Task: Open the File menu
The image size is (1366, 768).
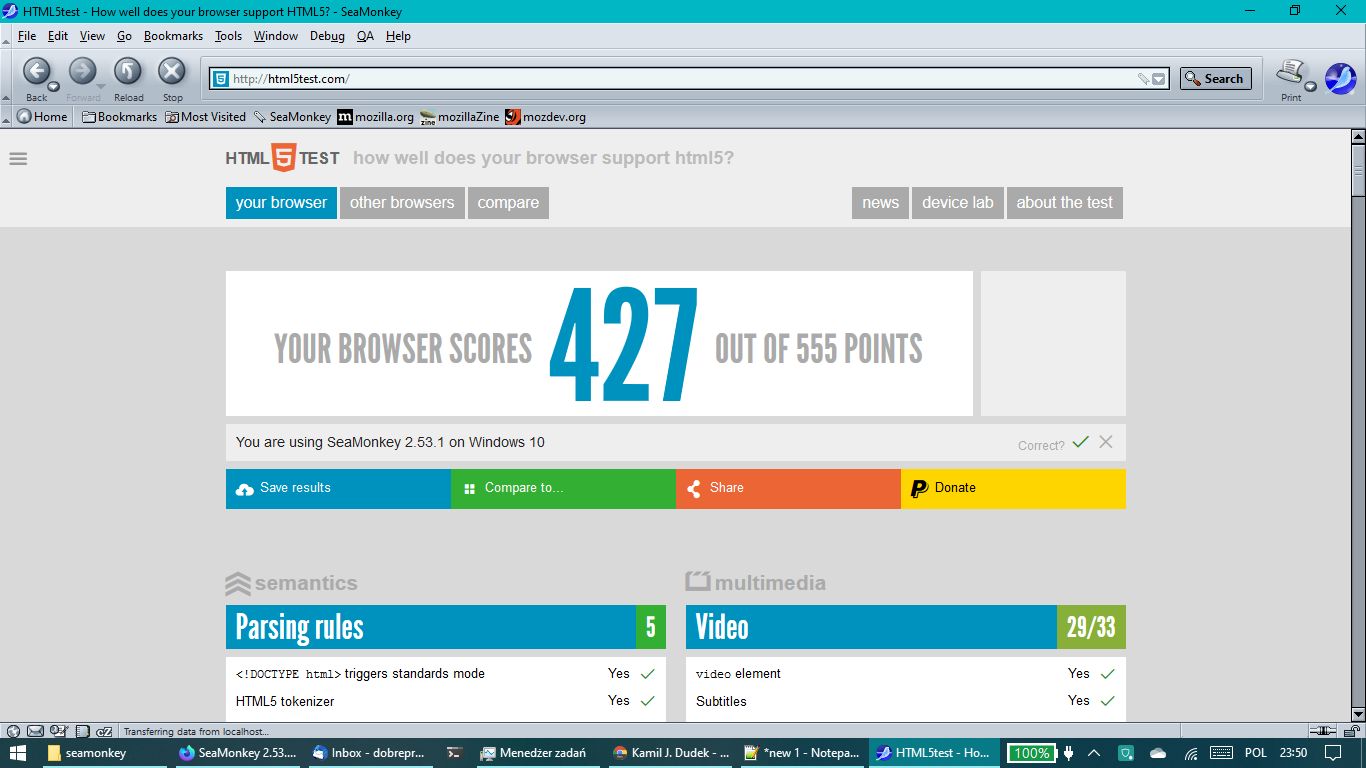Action: (x=27, y=36)
